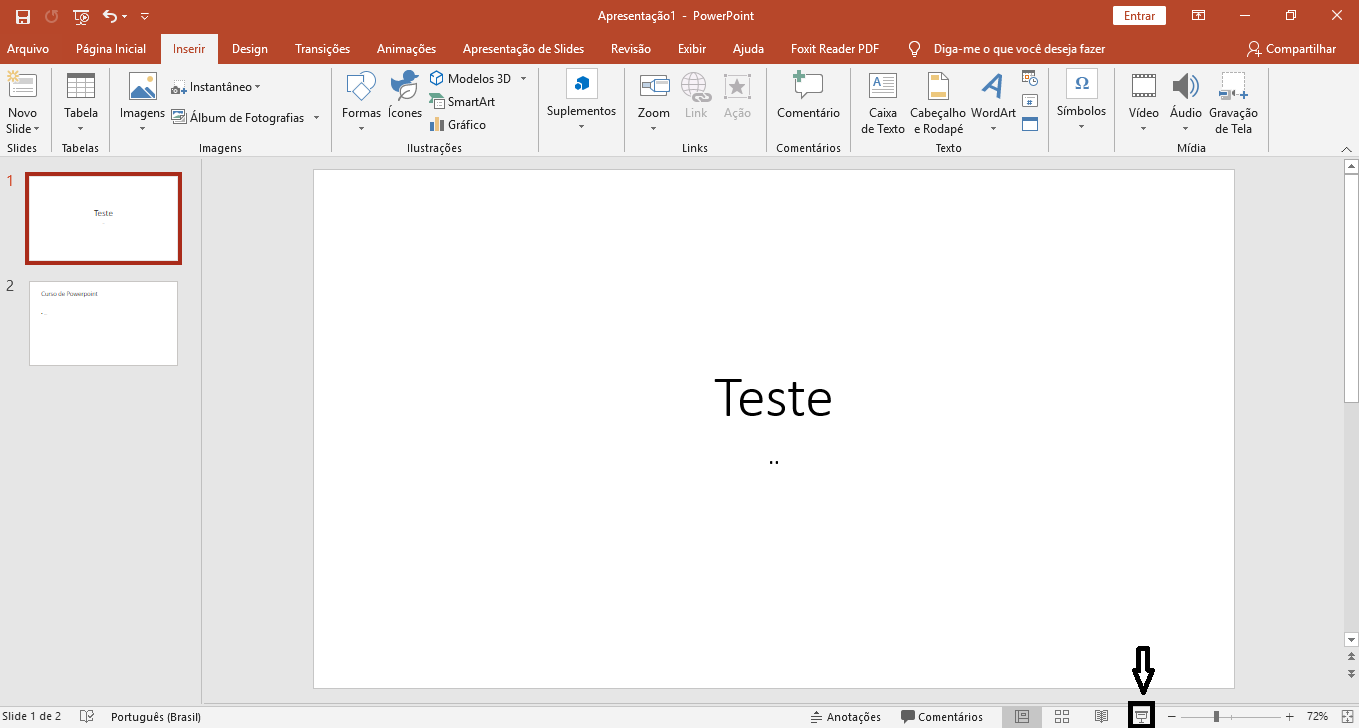Expand the Álbum de Fotografias dropdown
The image size is (1359, 728).
click(316, 118)
